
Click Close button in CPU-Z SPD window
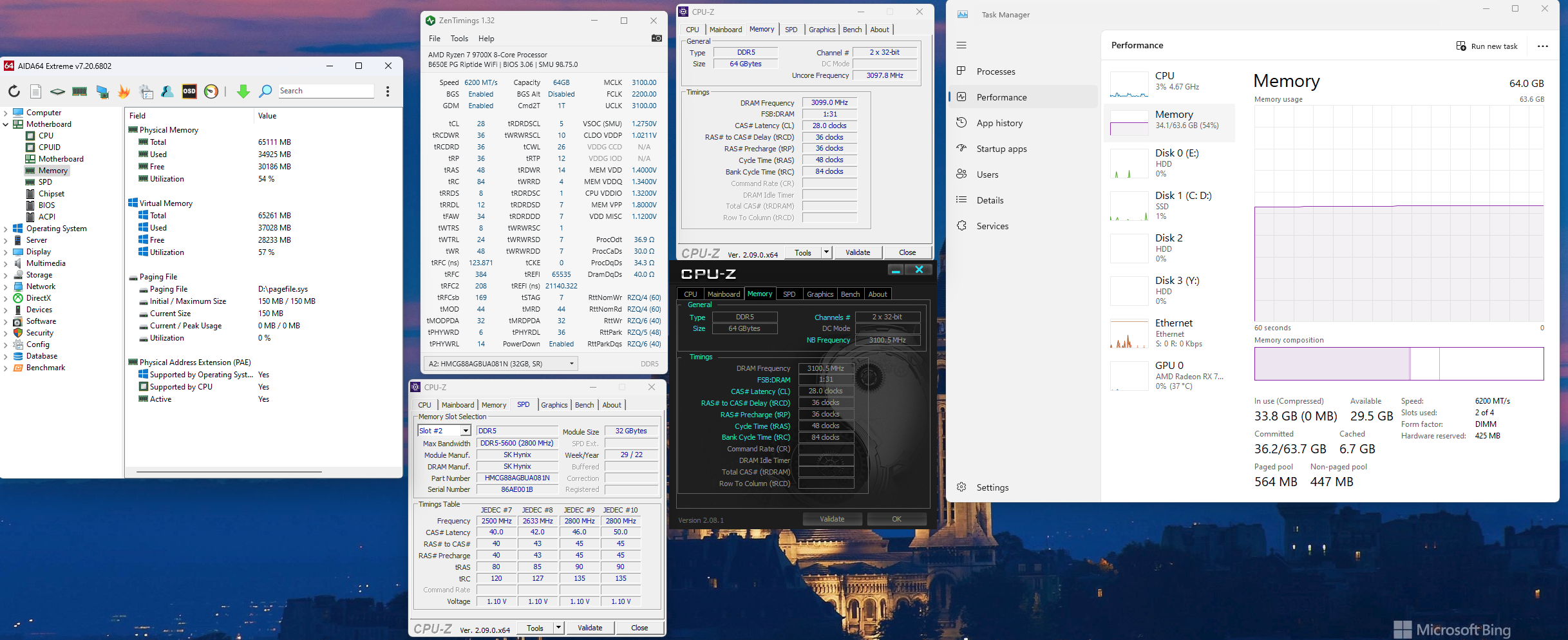coord(639,628)
